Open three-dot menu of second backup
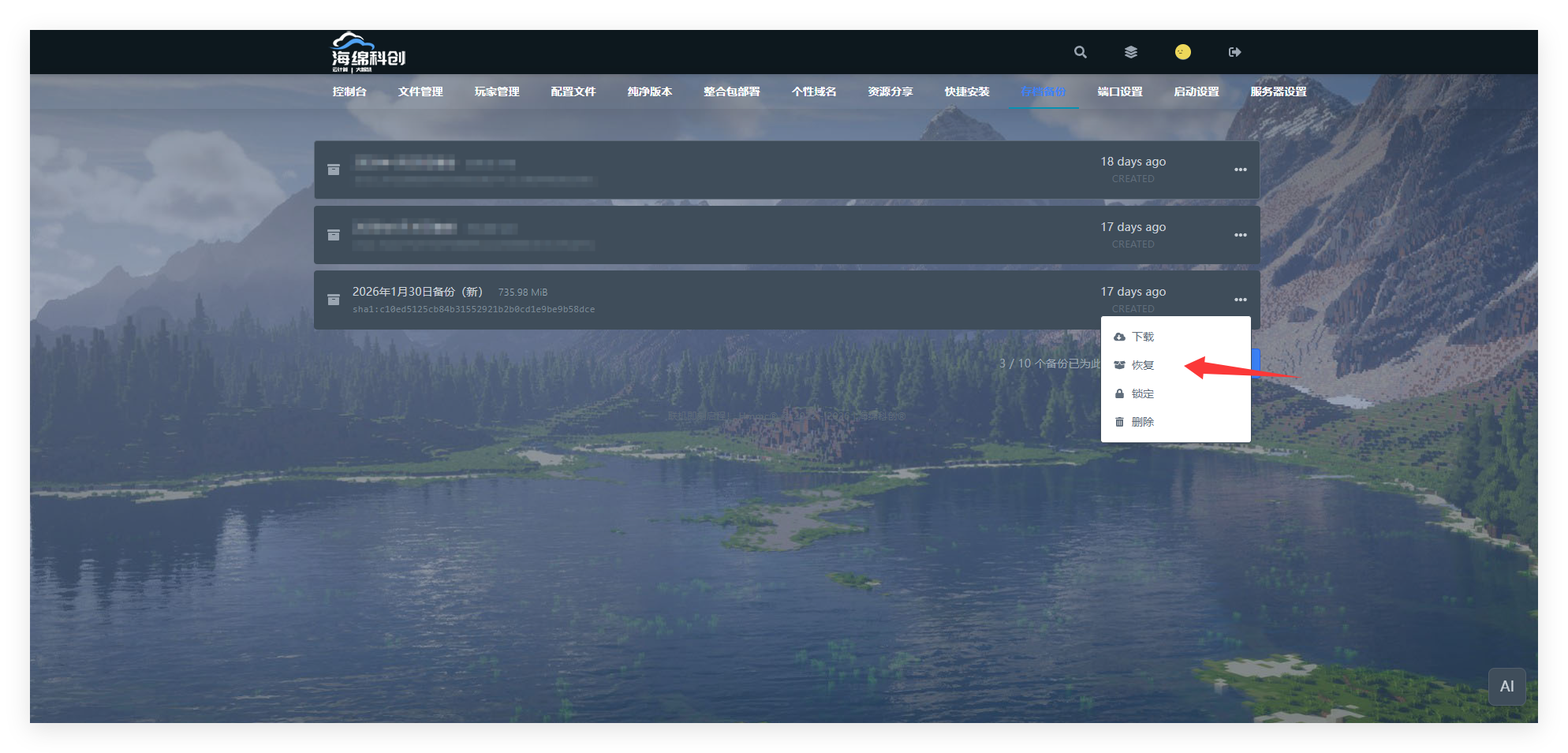This screenshot has height=753, width=1568. pos(1240,235)
